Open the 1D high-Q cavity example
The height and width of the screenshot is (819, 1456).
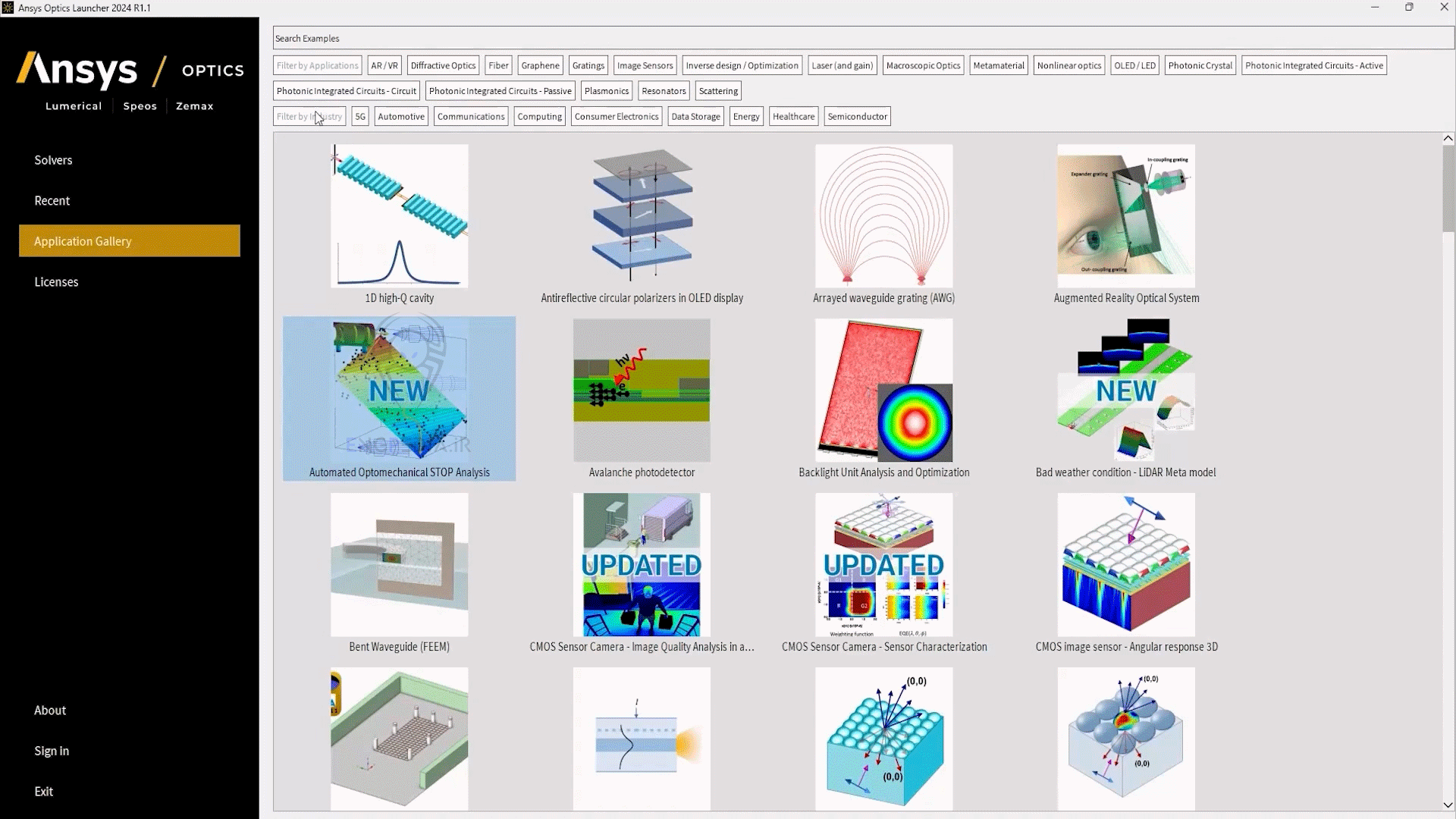(x=399, y=216)
